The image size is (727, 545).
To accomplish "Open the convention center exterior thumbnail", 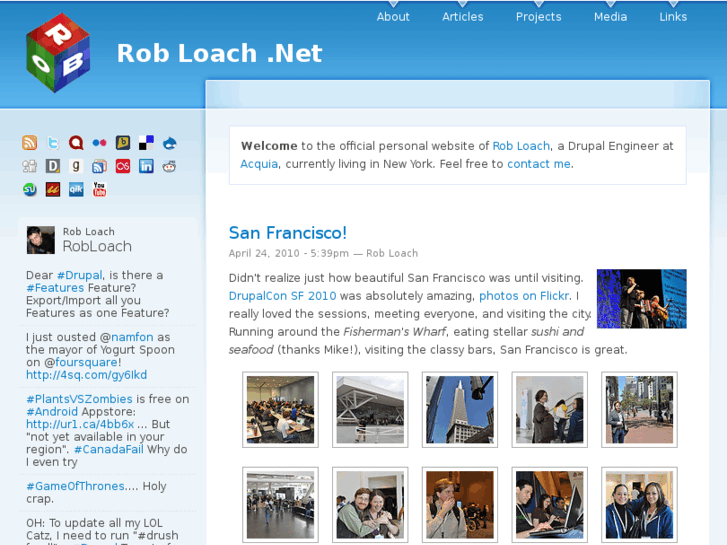I will coord(370,410).
